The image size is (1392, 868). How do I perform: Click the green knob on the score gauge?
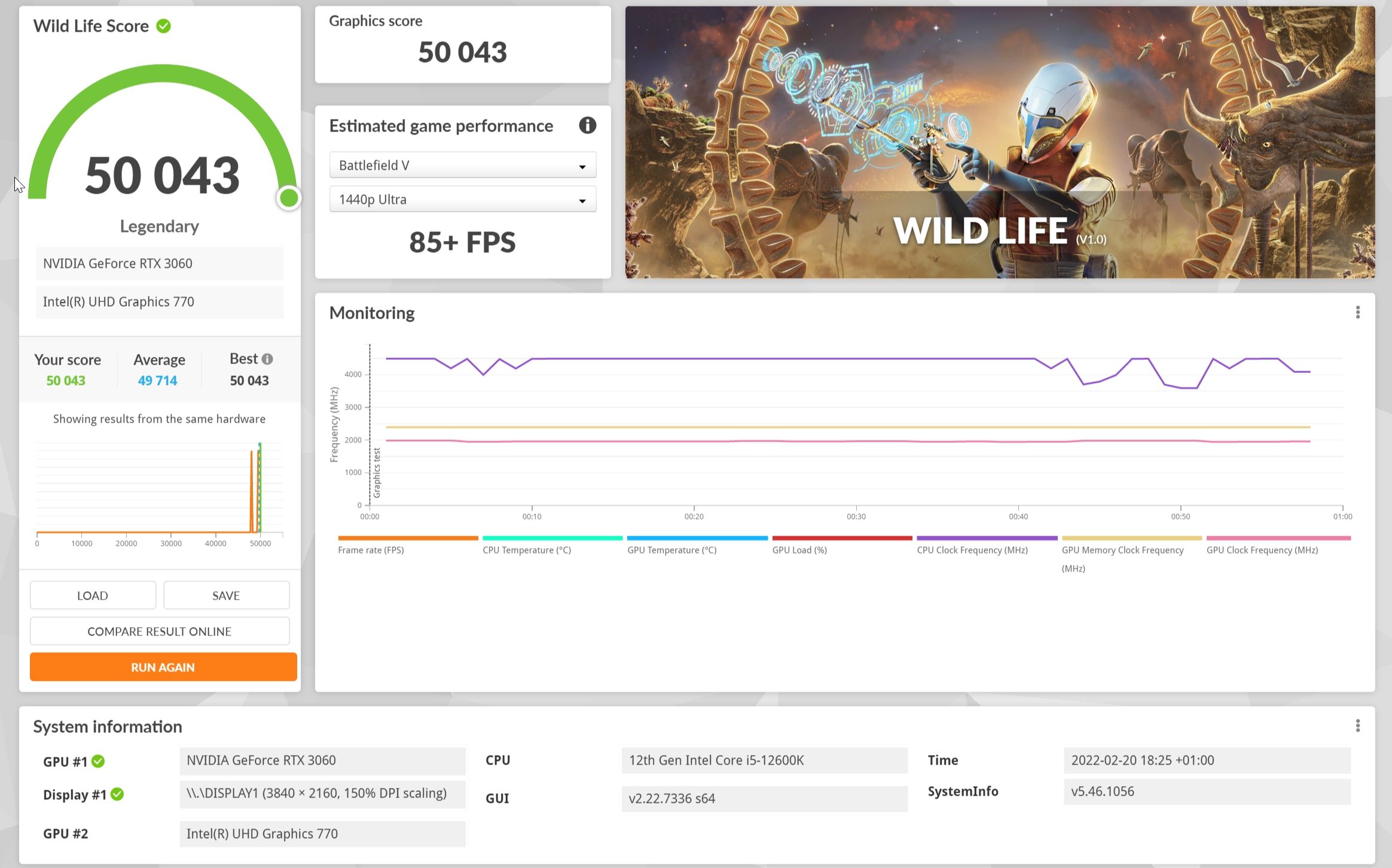[289, 198]
